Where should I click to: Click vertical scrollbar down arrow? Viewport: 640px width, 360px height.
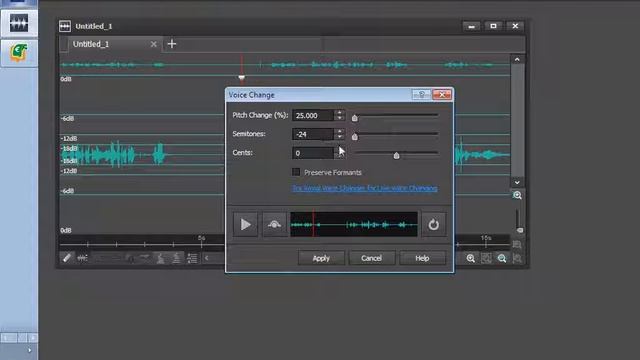(517, 182)
